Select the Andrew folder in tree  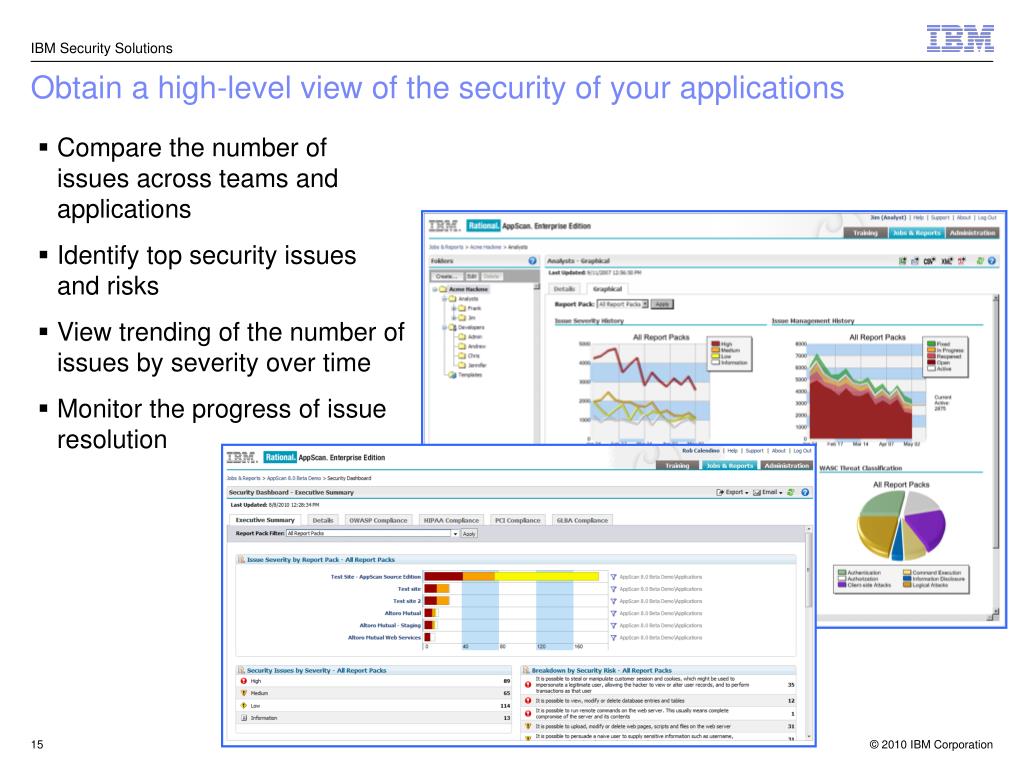point(471,347)
